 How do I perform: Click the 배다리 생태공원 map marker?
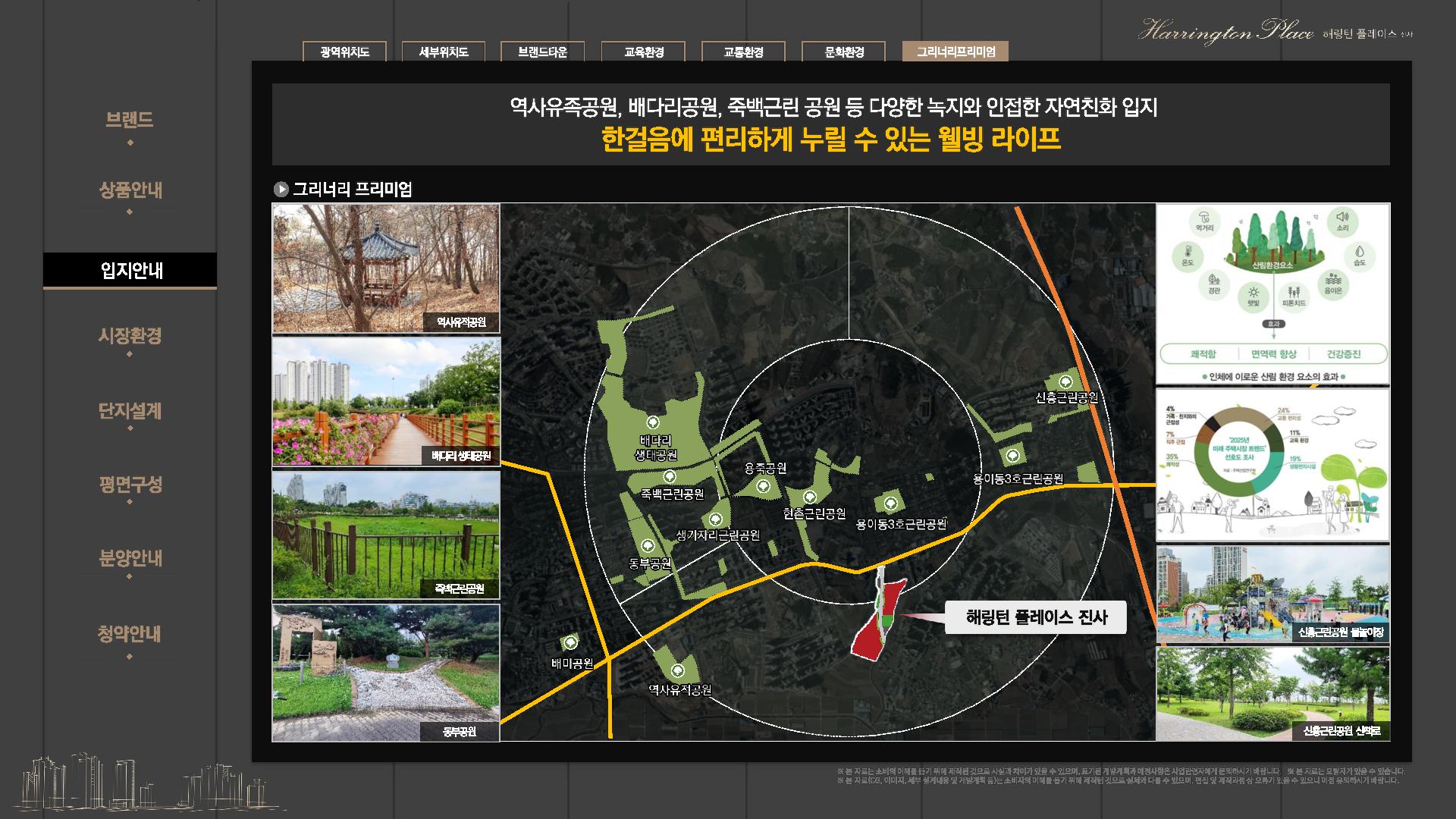point(652,422)
